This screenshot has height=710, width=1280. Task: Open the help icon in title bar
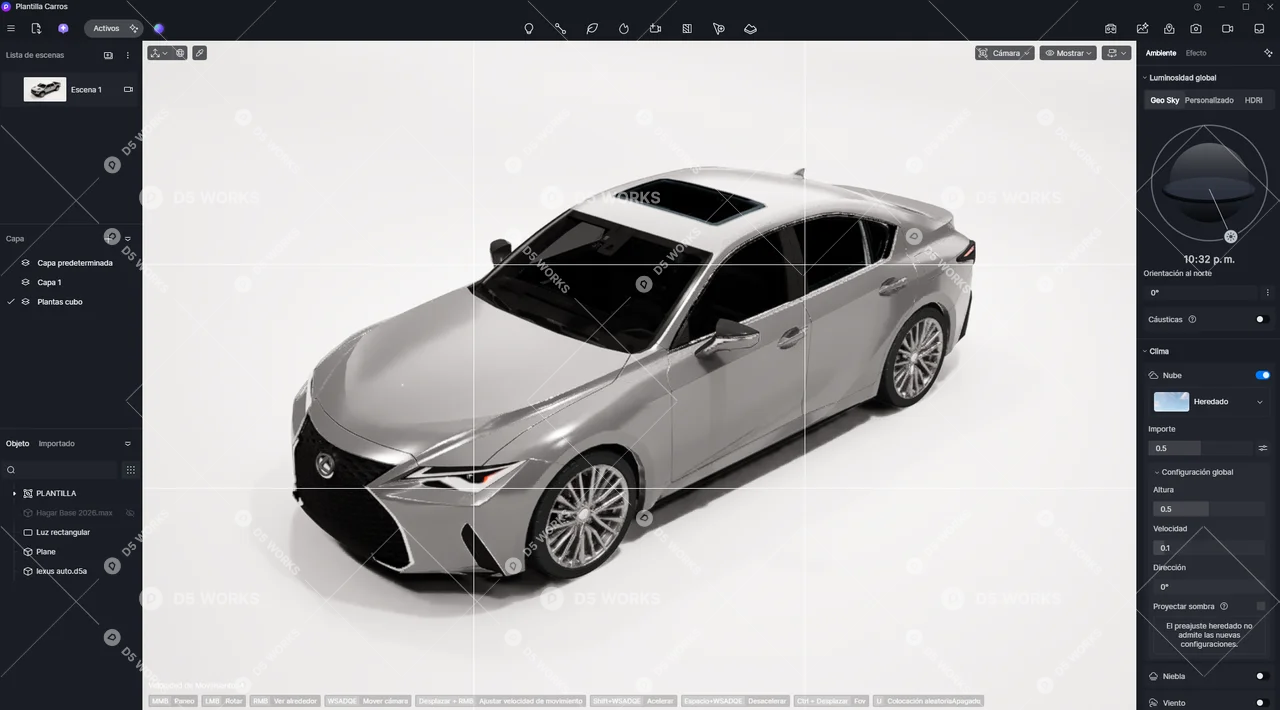1198,7
